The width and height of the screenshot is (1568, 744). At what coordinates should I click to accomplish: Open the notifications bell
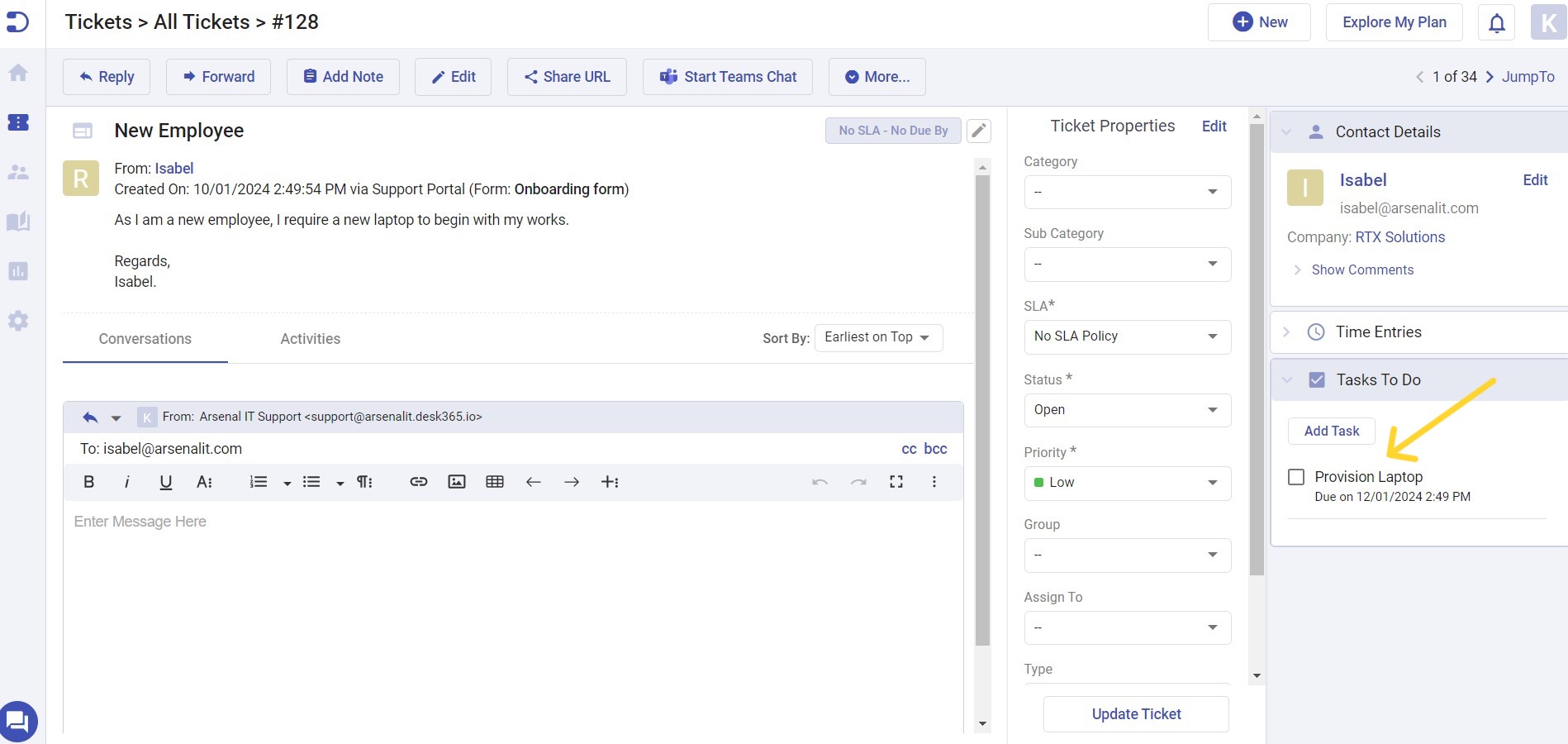click(x=1495, y=22)
